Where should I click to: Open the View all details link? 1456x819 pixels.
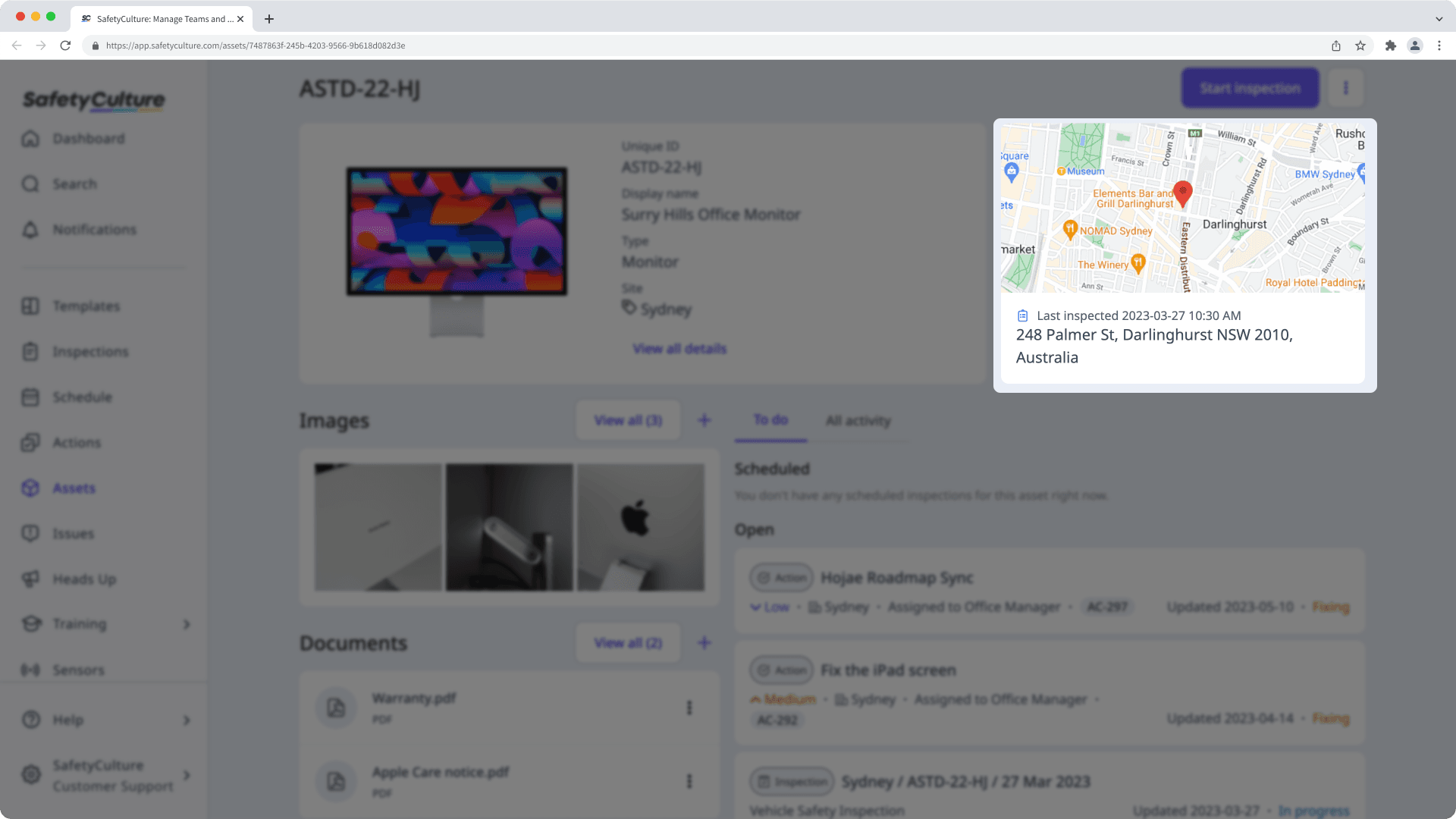point(679,349)
